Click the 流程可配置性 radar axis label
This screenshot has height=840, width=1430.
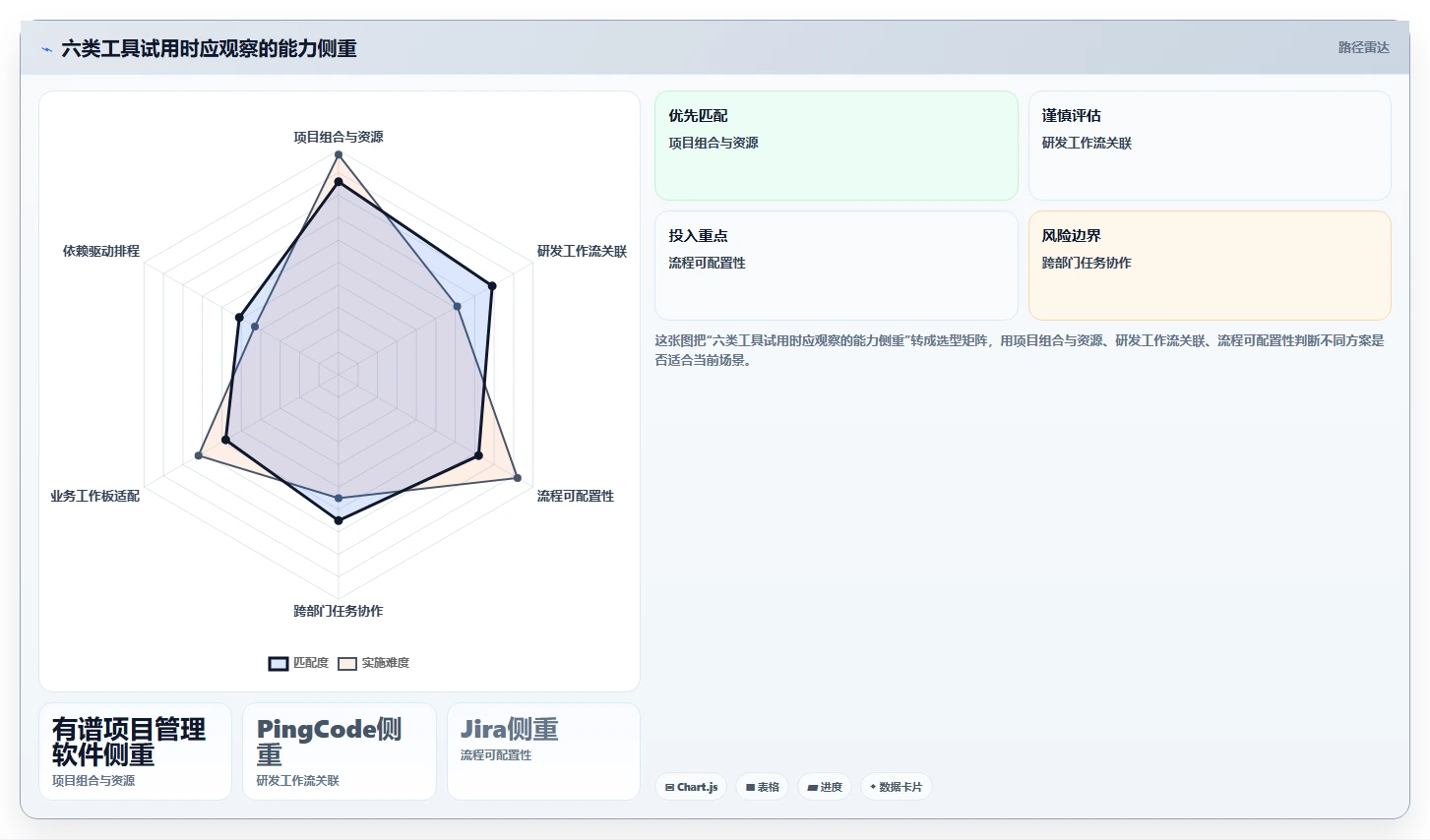(576, 496)
